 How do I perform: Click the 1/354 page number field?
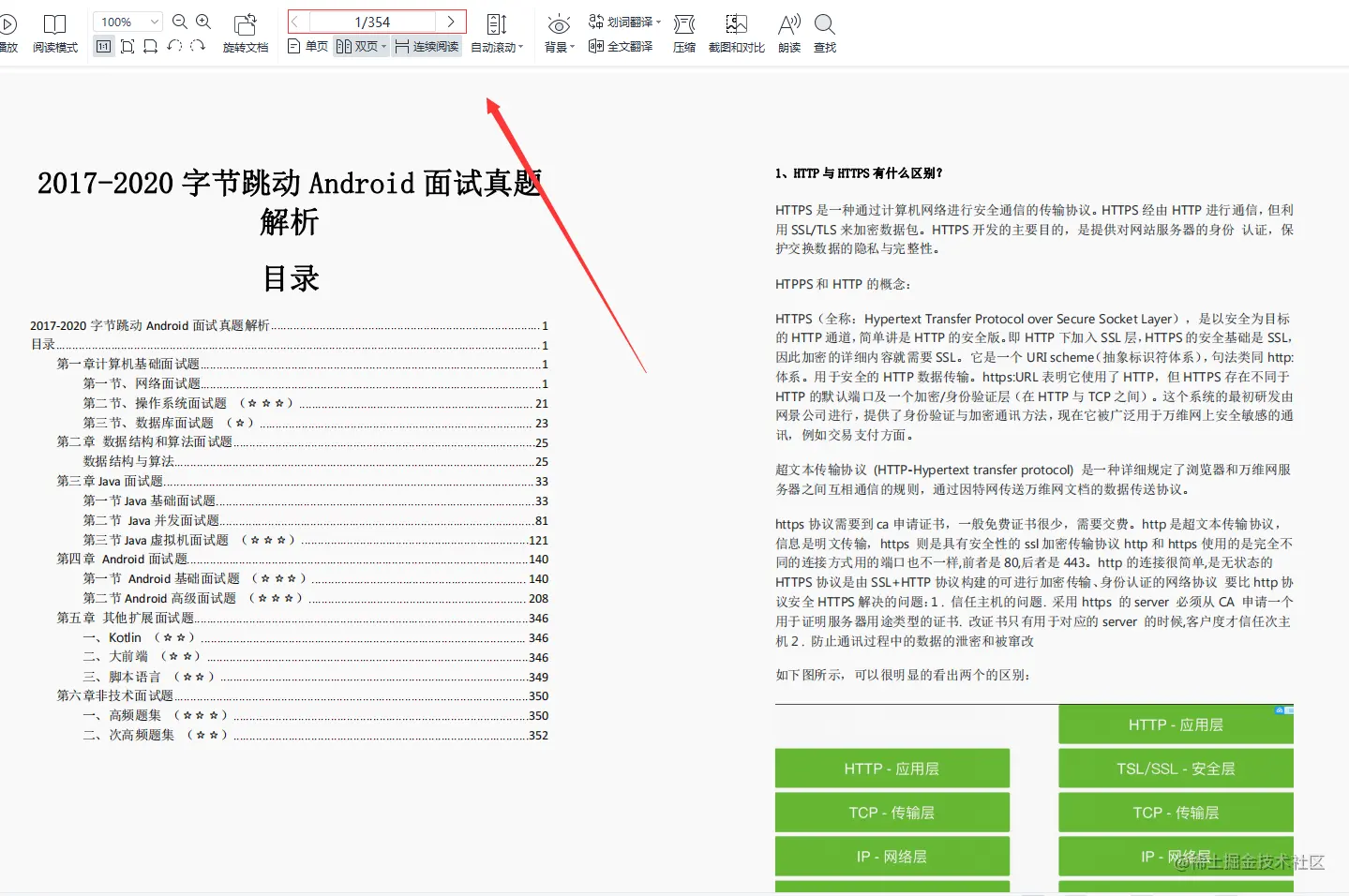[372, 22]
